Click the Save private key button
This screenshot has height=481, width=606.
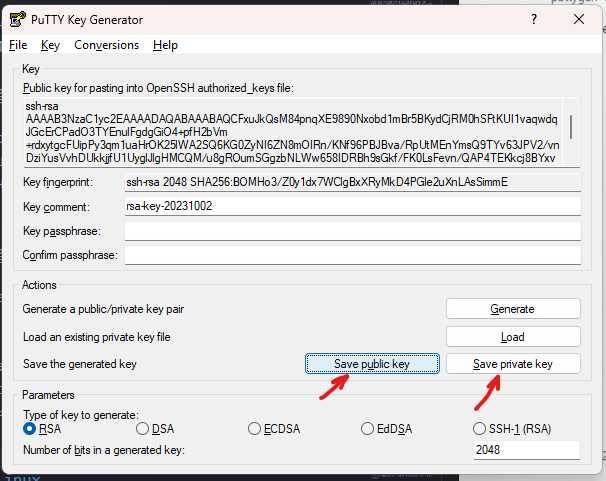point(512,364)
